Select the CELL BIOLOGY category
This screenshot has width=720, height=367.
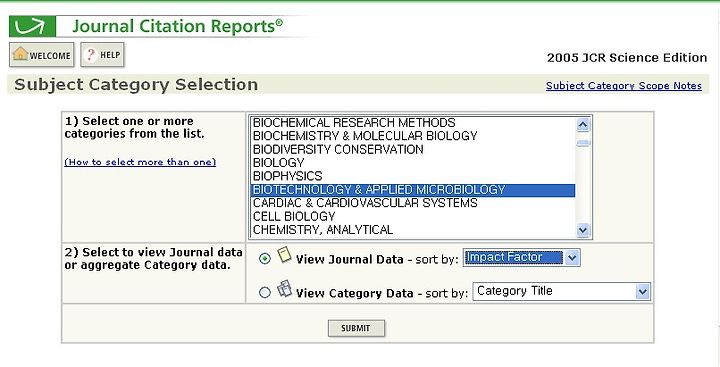(412, 216)
